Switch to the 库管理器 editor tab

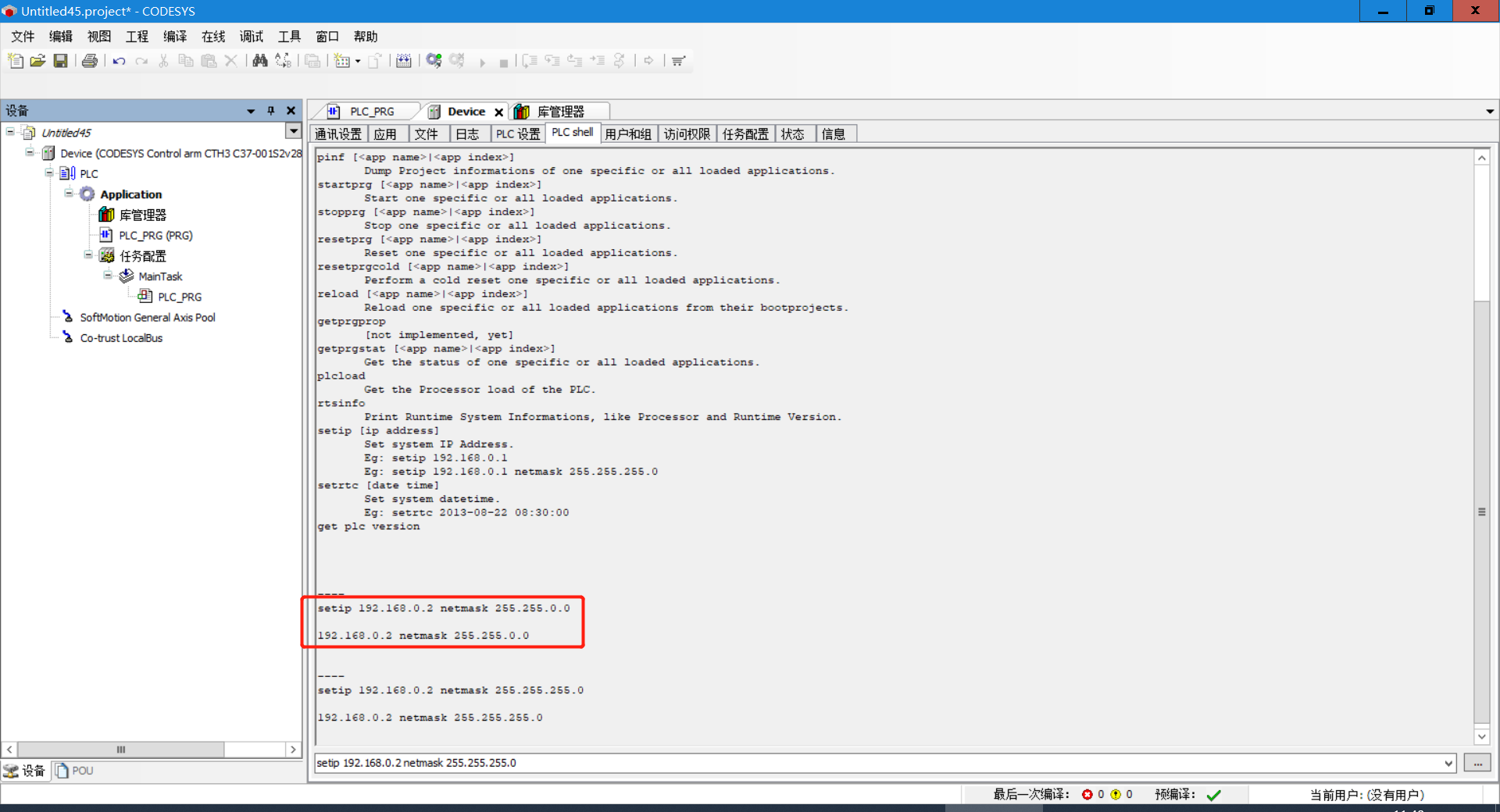tap(559, 112)
